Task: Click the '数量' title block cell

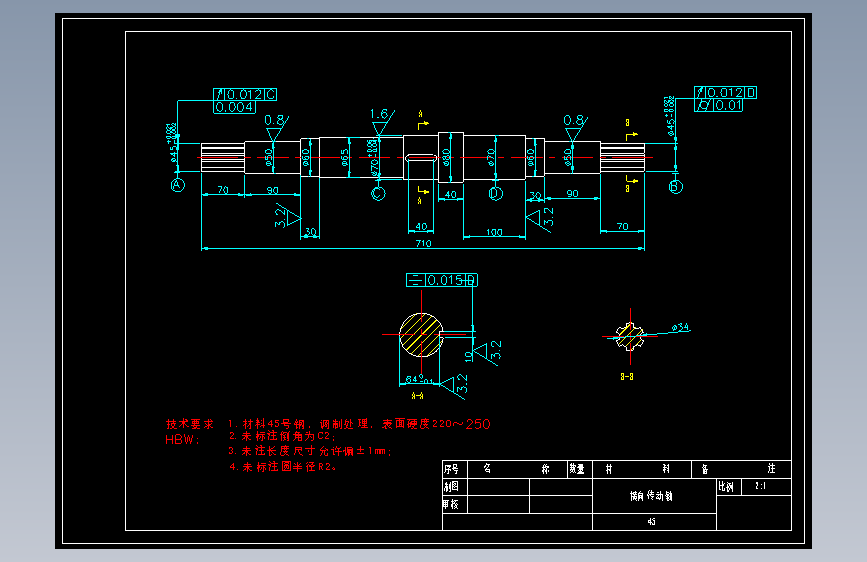Action: [580, 469]
